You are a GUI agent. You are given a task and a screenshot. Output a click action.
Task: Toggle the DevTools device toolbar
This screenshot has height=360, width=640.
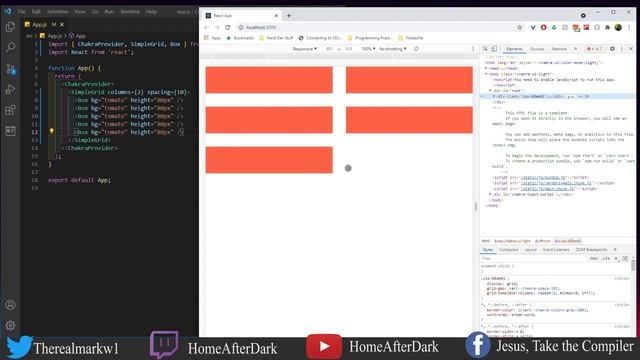click(x=494, y=49)
